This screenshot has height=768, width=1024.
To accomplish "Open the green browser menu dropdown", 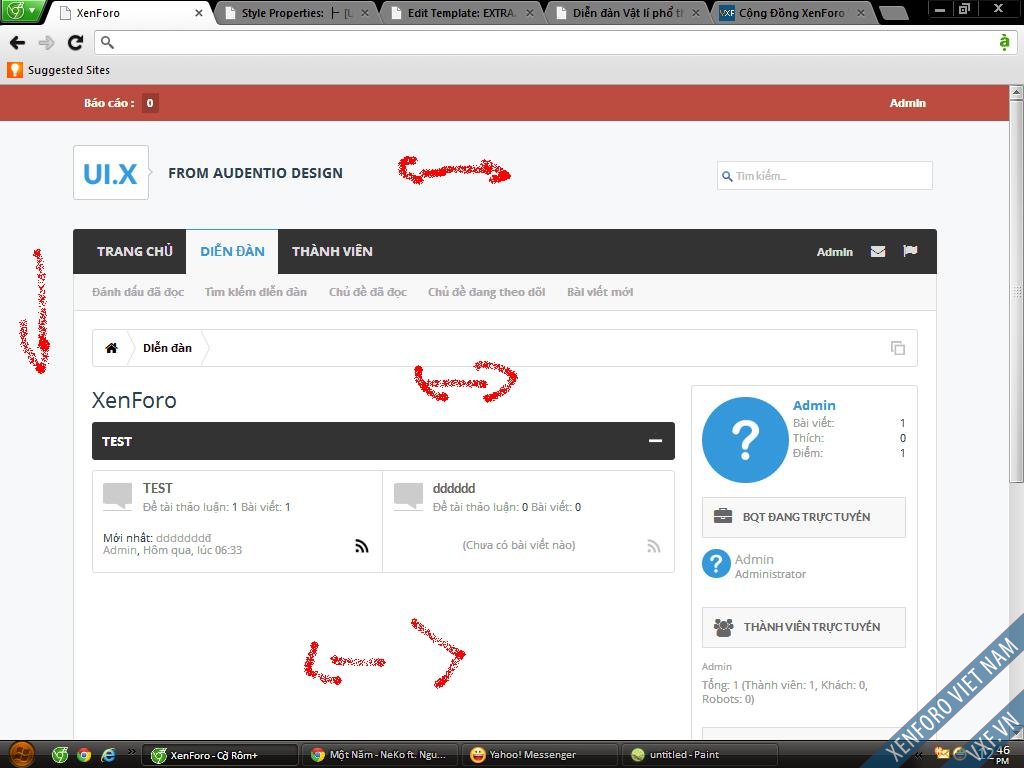I will 23,11.
